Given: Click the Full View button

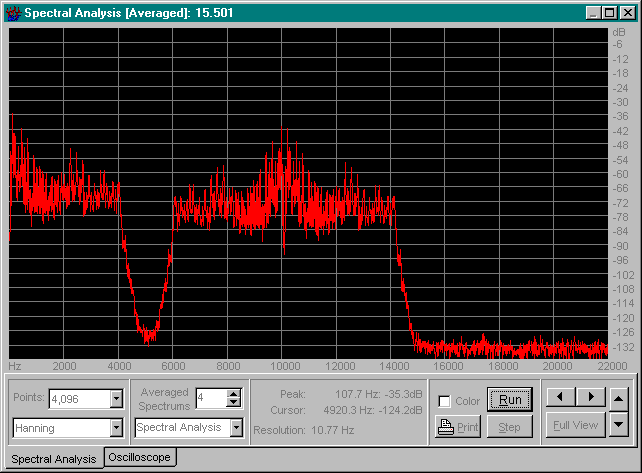Looking at the screenshot, I should (575, 425).
